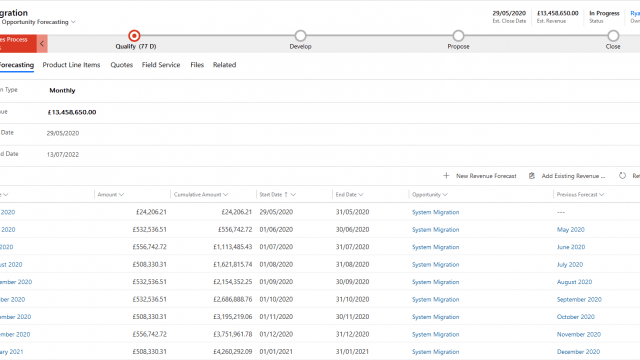Open the July 2020 previous forecast link

click(570, 264)
